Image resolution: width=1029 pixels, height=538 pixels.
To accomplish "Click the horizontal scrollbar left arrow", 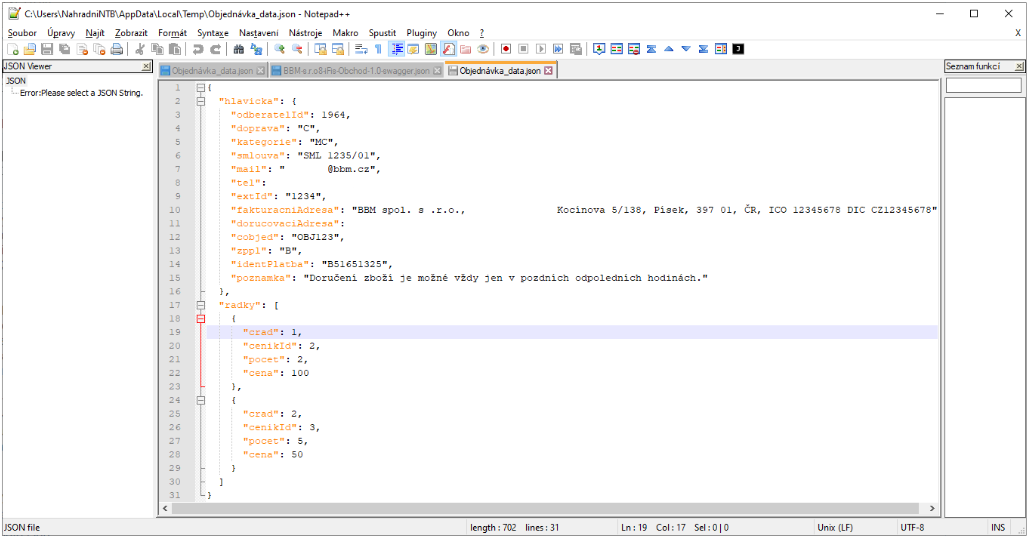I will click(165, 508).
